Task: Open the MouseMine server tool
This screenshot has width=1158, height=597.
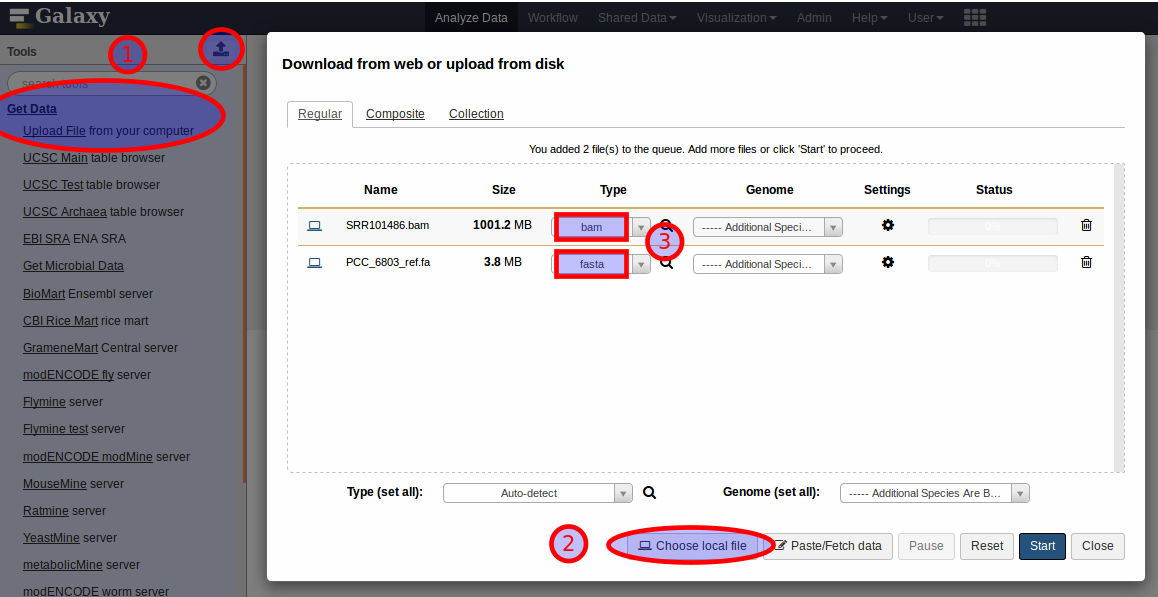Action: tap(73, 484)
